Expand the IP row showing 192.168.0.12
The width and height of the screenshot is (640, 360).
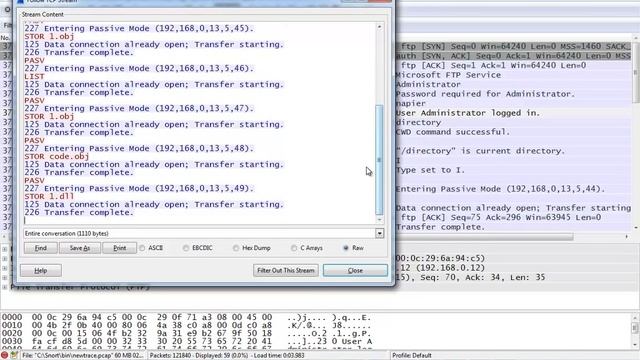pyautogui.click(x=5, y=268)
